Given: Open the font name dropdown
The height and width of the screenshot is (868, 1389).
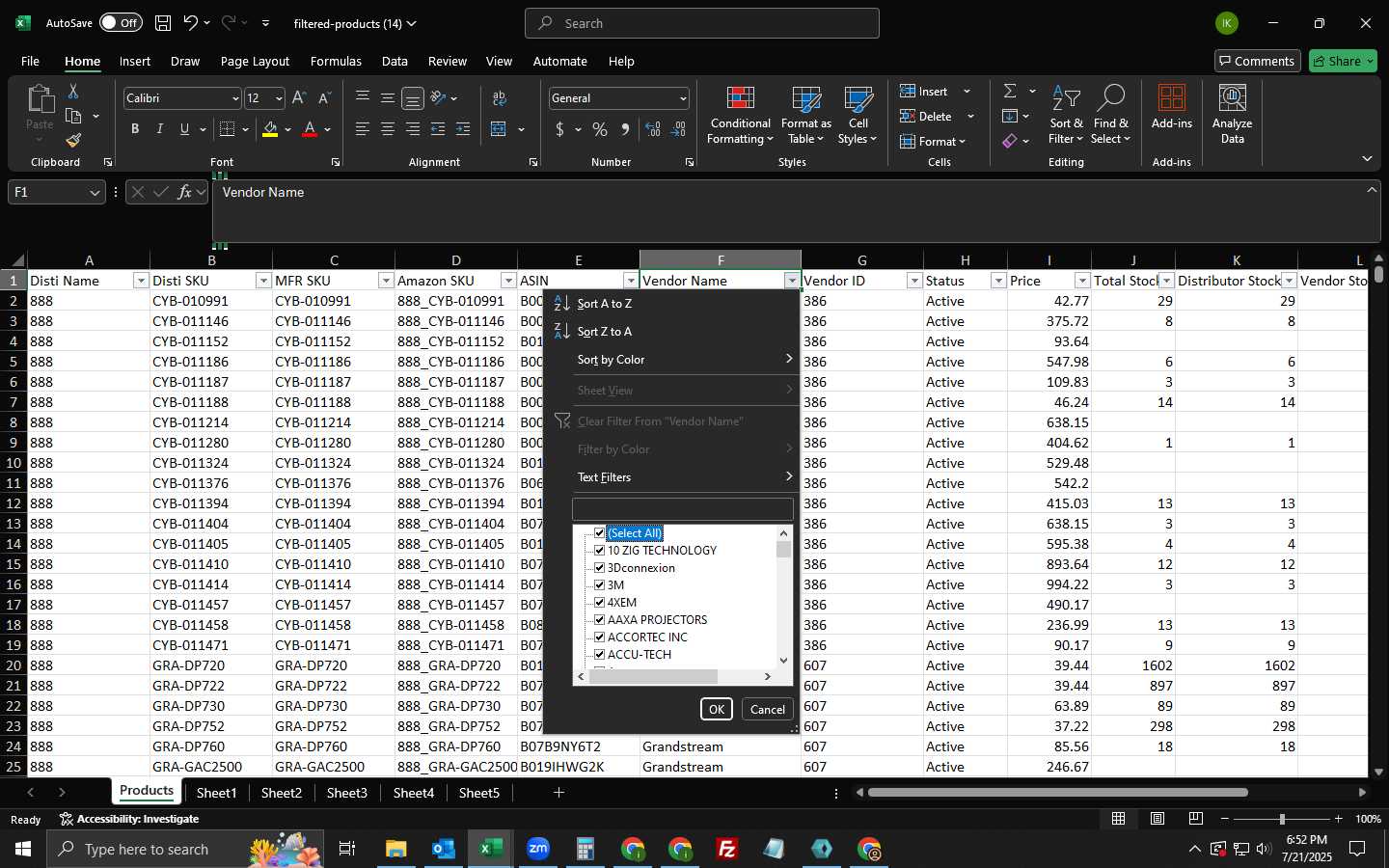Looking at the screenshot, I should (234, 98).
